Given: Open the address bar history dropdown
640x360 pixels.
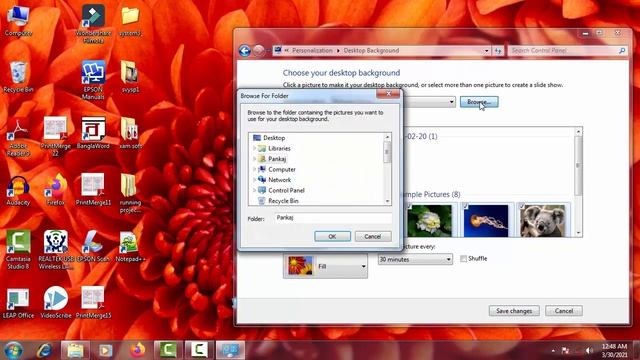Looking at the screenshot, I should click(x=487, y=51).
